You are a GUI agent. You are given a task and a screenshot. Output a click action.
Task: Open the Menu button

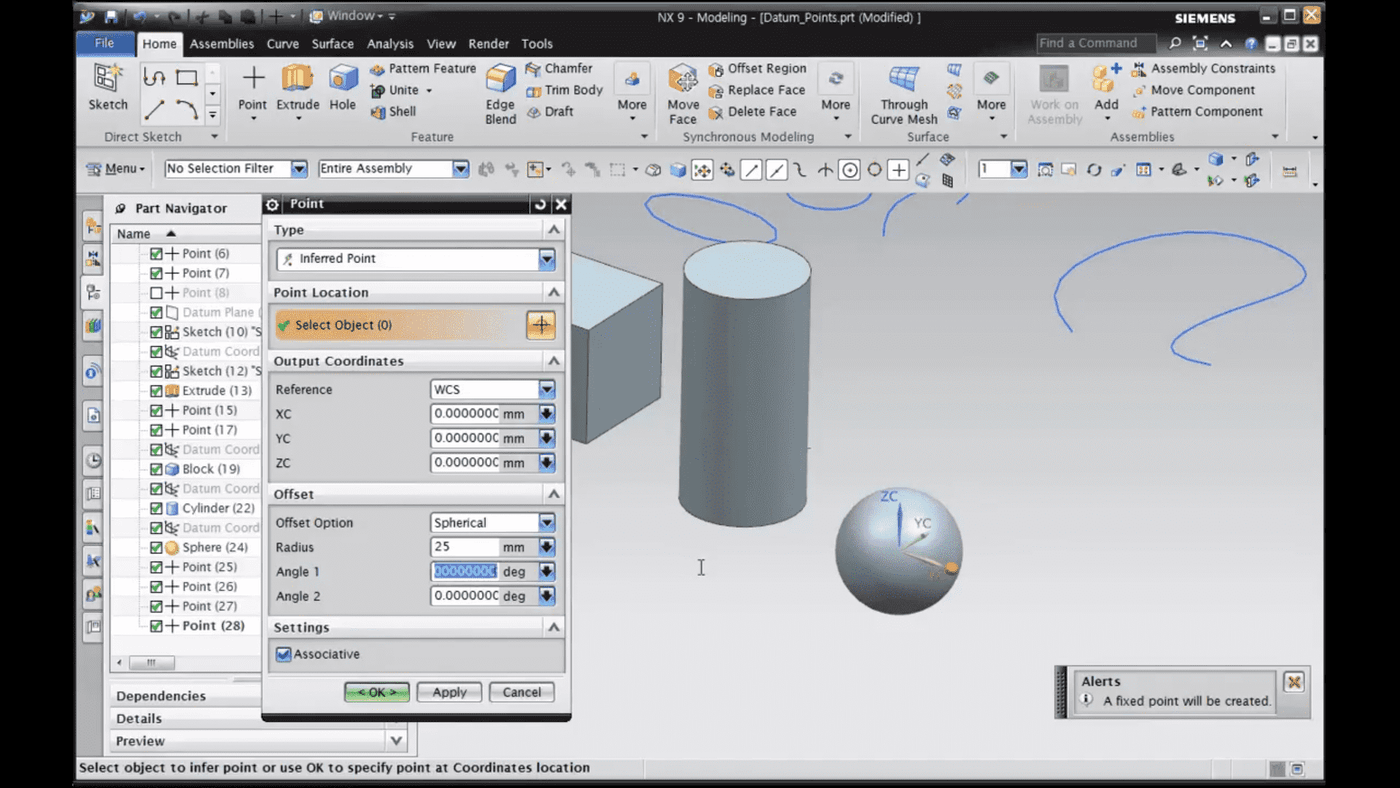(115, 169)
